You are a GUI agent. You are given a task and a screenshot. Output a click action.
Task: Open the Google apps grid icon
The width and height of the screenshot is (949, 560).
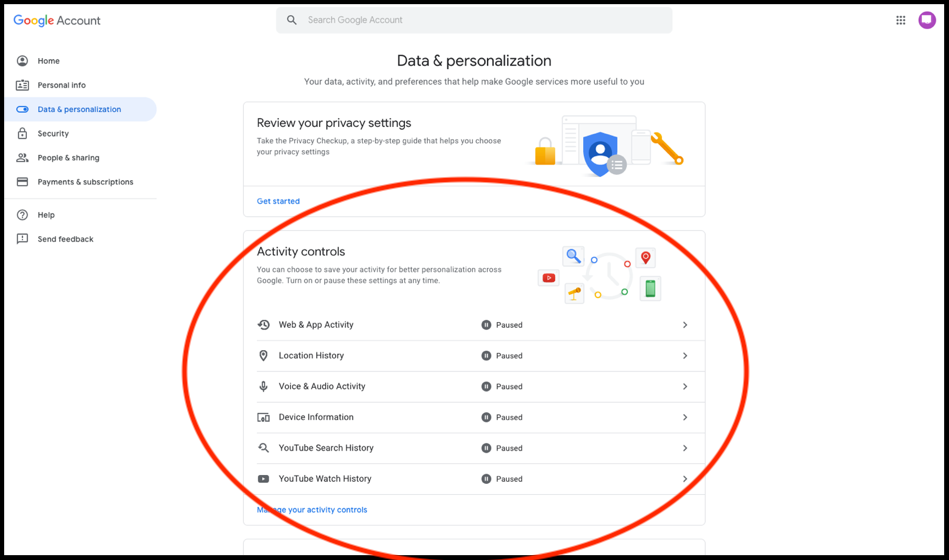(x=901, y=20)
